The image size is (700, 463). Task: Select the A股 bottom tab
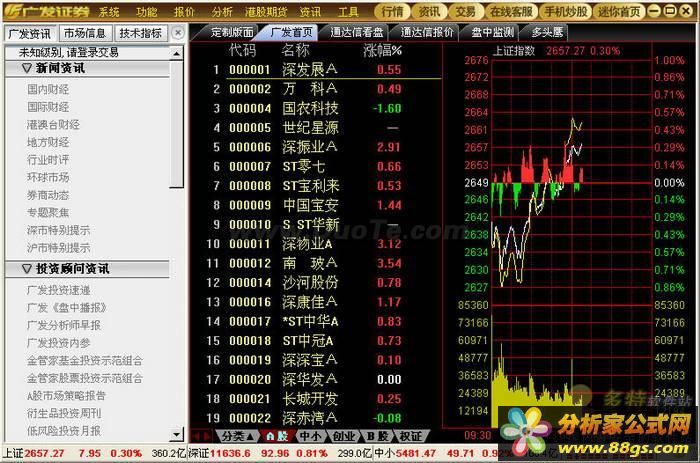tap(277, 436)
